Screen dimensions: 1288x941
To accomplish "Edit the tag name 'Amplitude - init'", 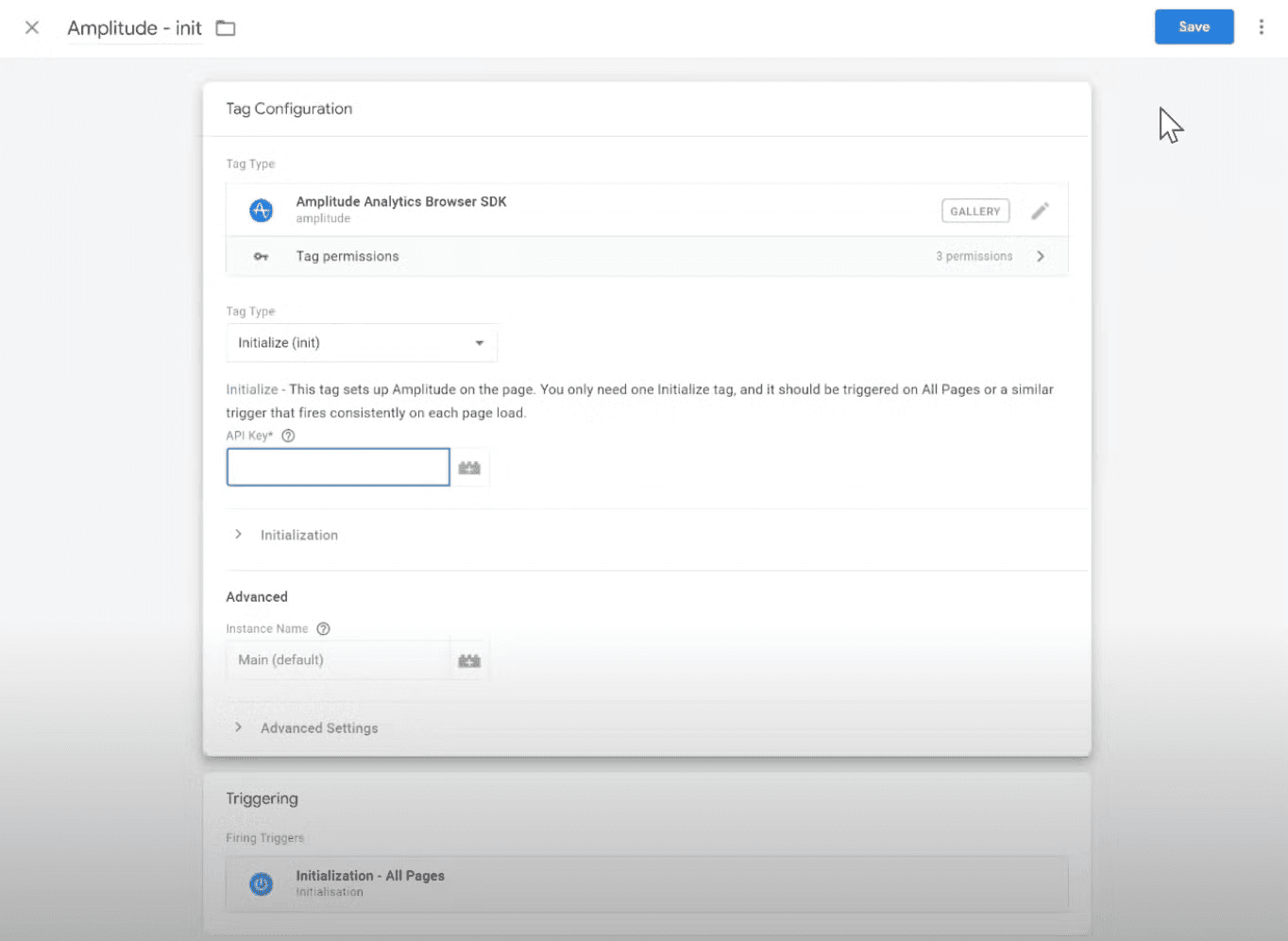I will click(x=134, y=28).
